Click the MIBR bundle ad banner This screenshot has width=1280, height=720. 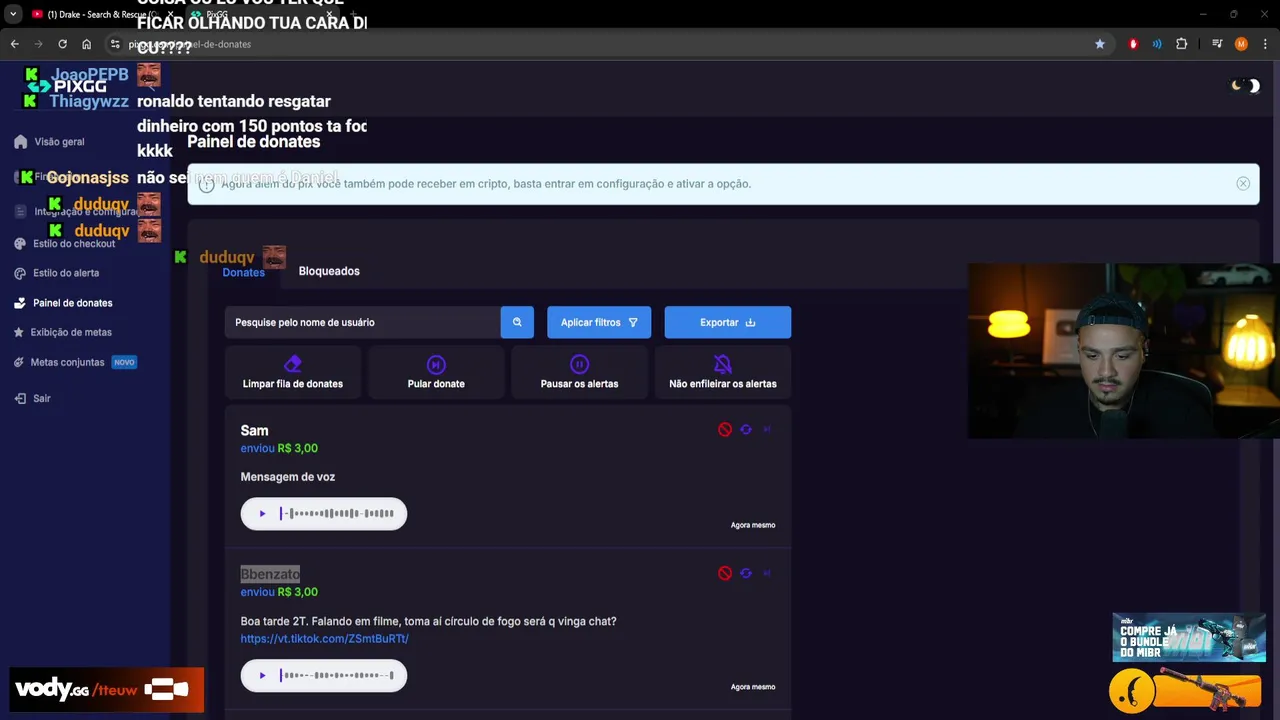[1189, 637]
